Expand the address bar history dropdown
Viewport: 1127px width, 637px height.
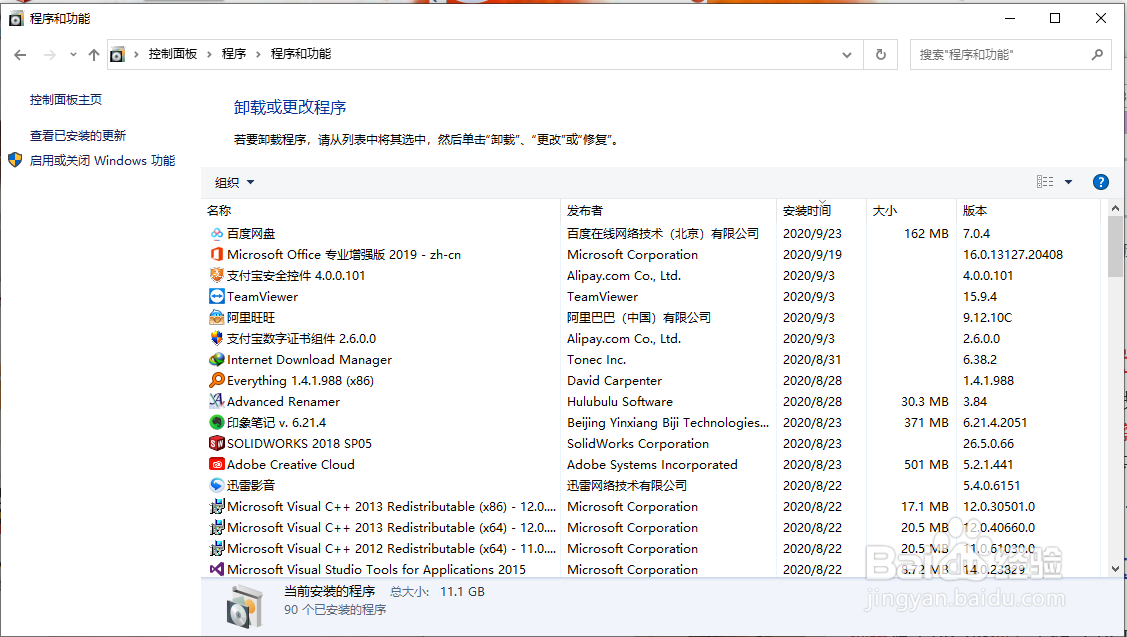(847, 55)
